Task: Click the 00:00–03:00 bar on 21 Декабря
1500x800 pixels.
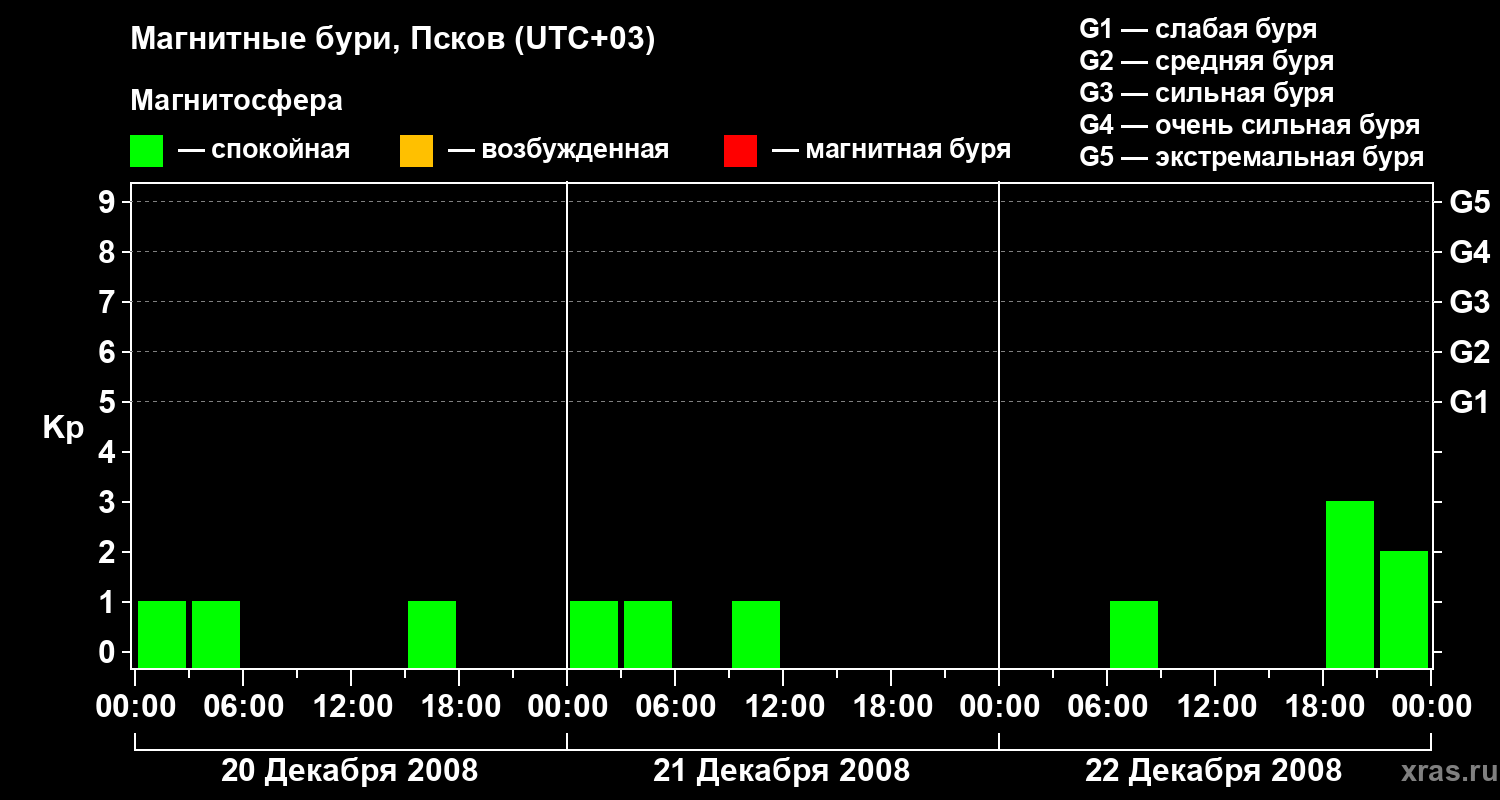Action: [x=594, y=634]
